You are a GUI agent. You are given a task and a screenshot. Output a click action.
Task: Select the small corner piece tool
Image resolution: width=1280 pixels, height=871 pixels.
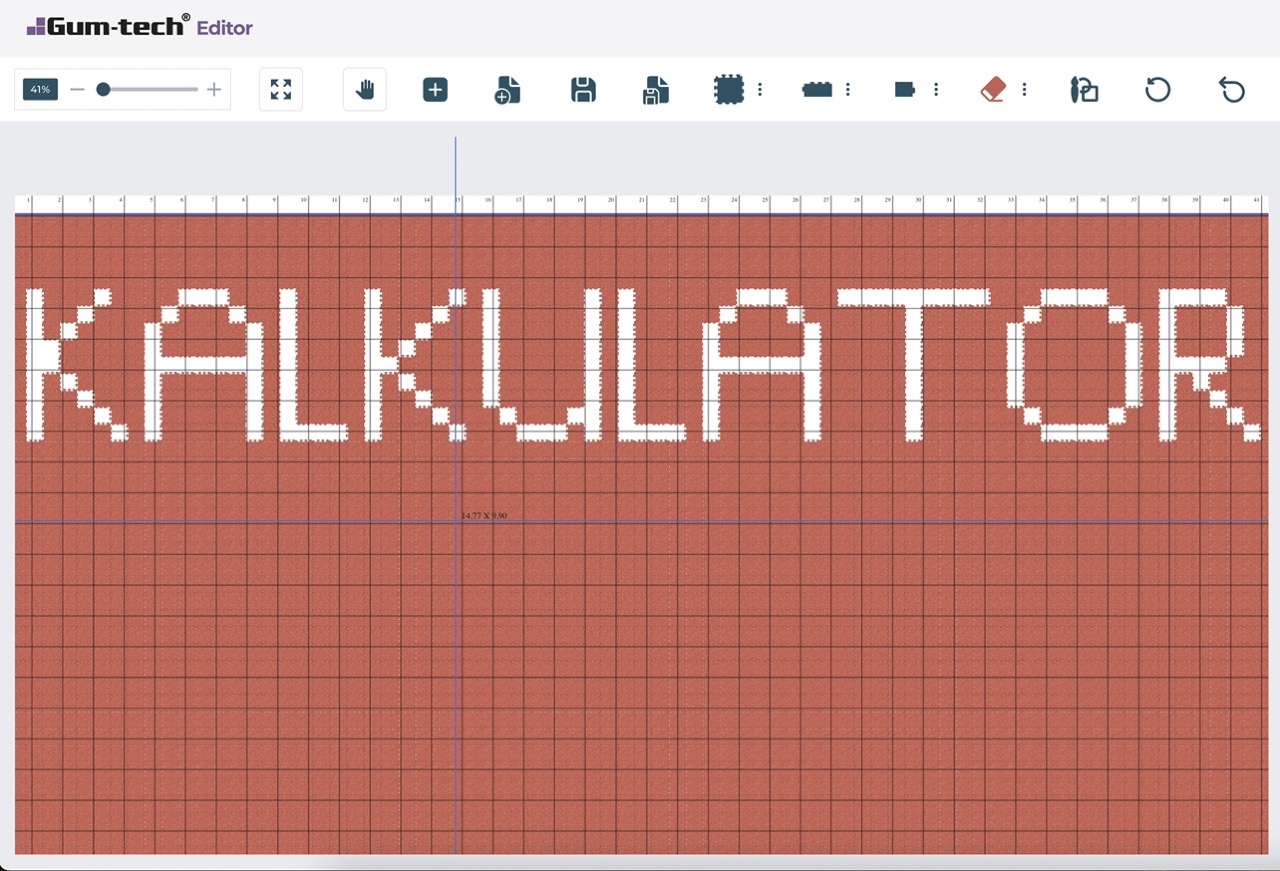click(905, 90)
